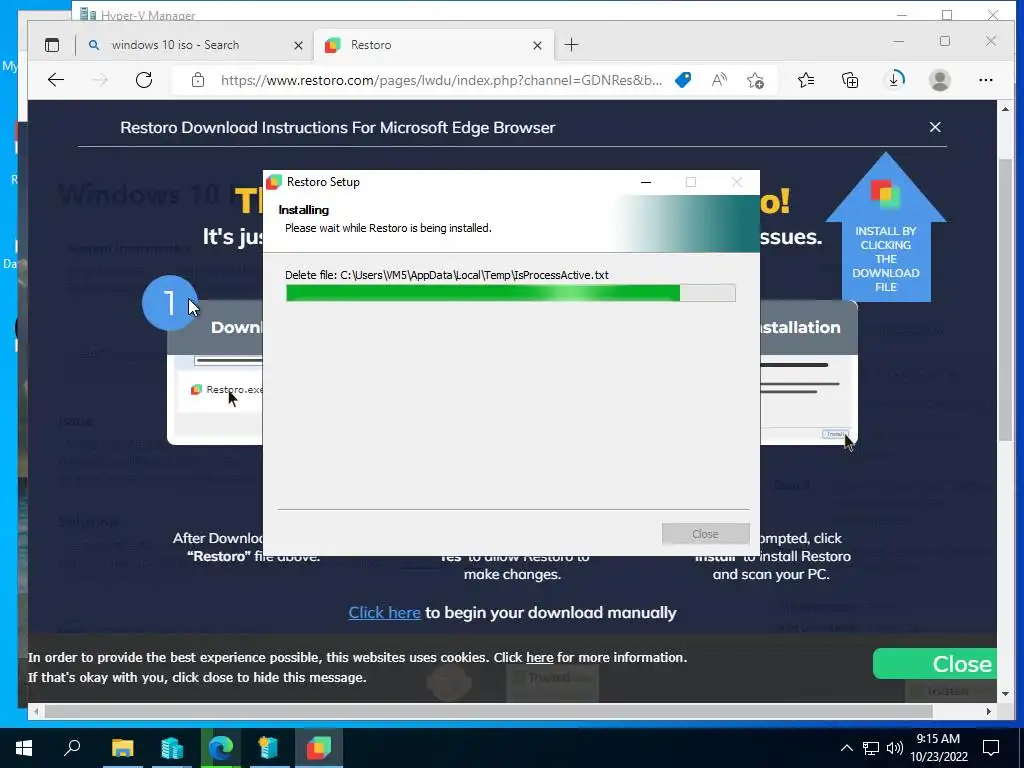Open File Explorer from taskbar
Image resolution: width=1024 pixels, height=768 pixels.
tap(122, 748)
